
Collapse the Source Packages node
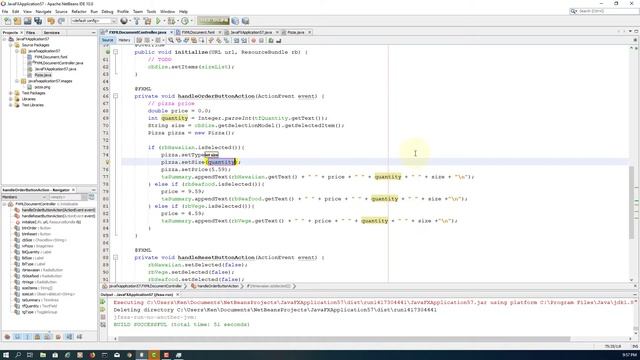(11, 45)
